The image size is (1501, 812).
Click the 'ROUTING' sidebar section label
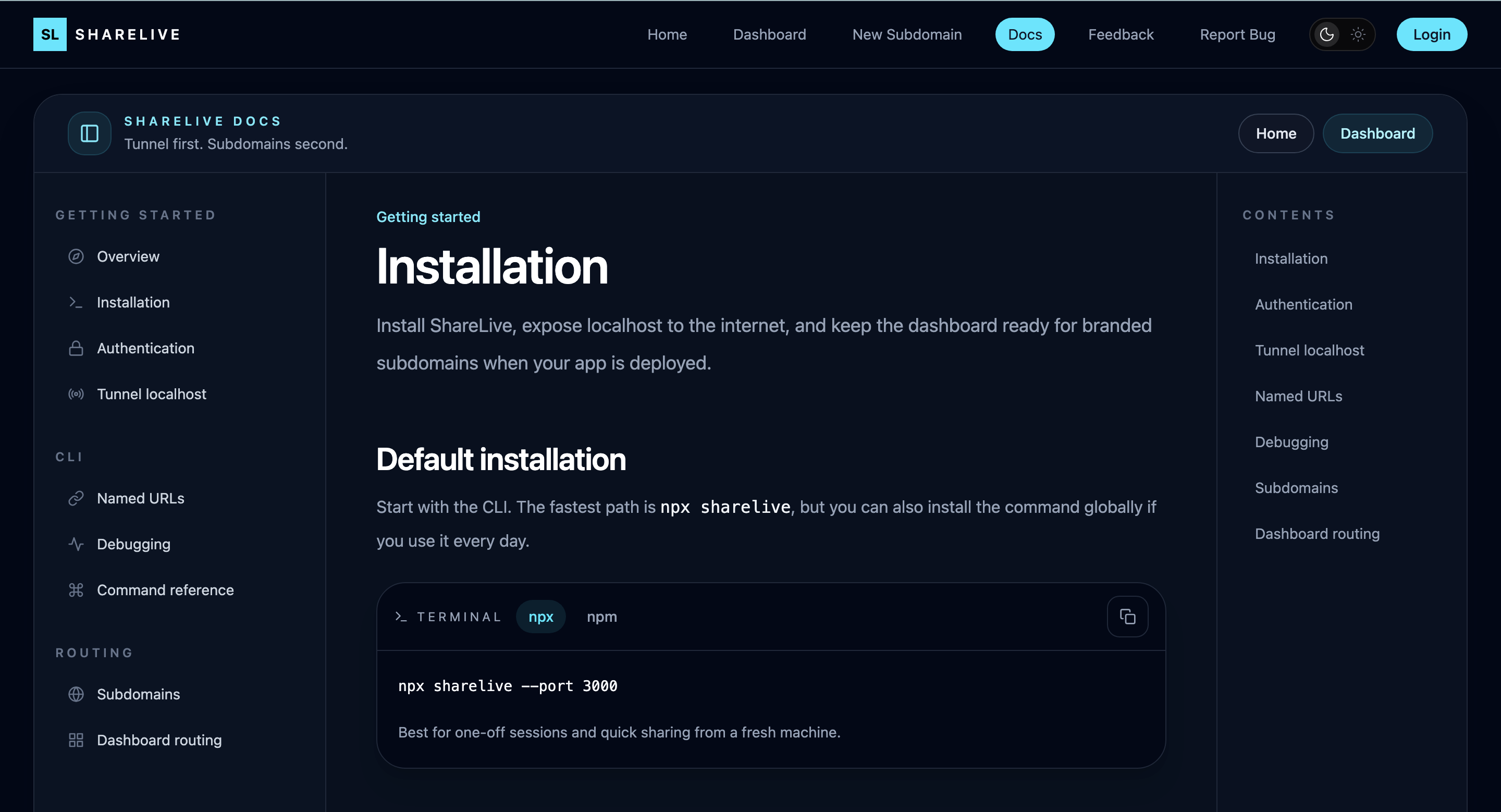tap(94, 653)
